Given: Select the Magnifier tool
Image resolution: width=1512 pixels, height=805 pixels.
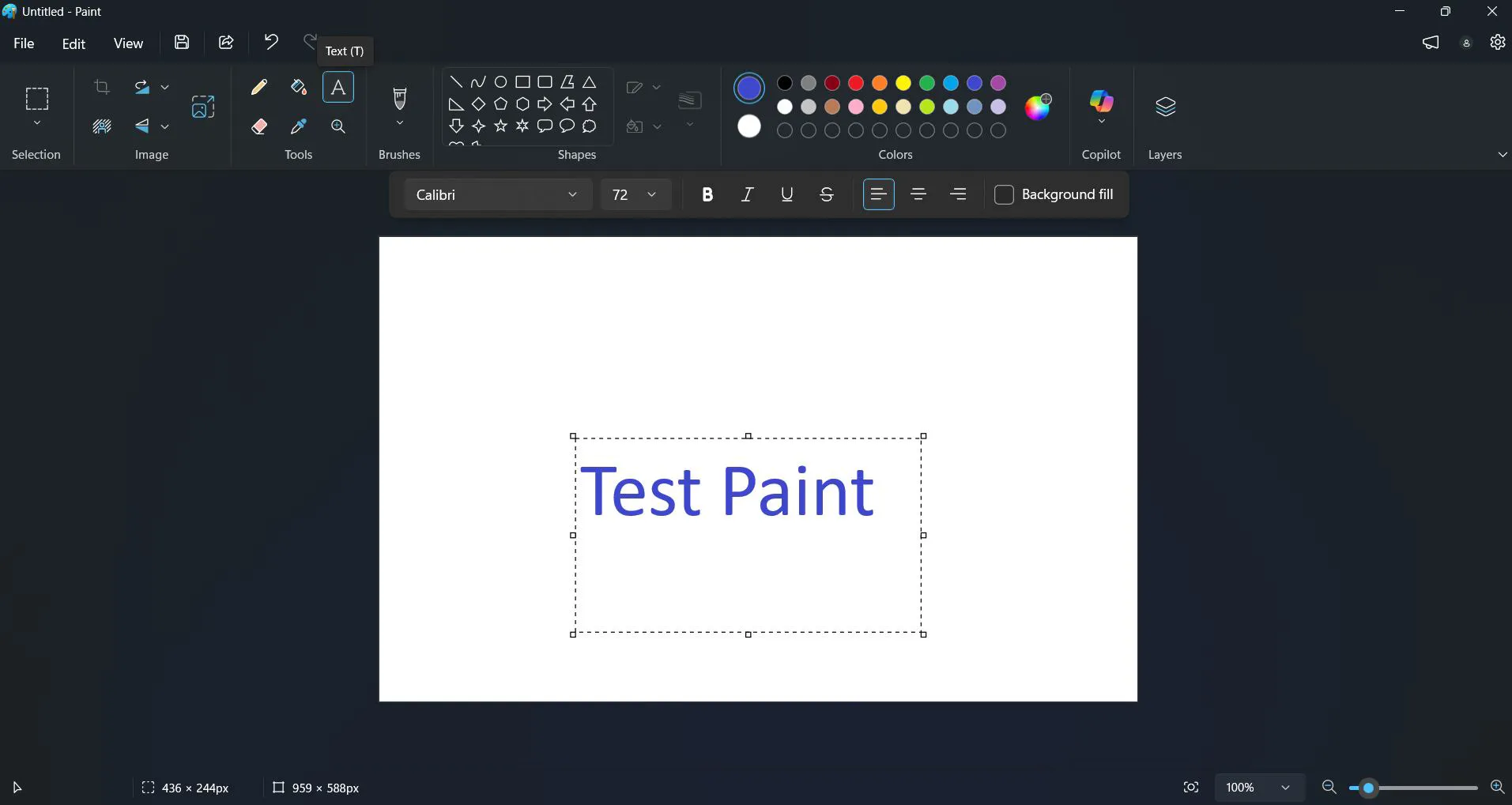Looking at the screenshot, I should point(337,126).
